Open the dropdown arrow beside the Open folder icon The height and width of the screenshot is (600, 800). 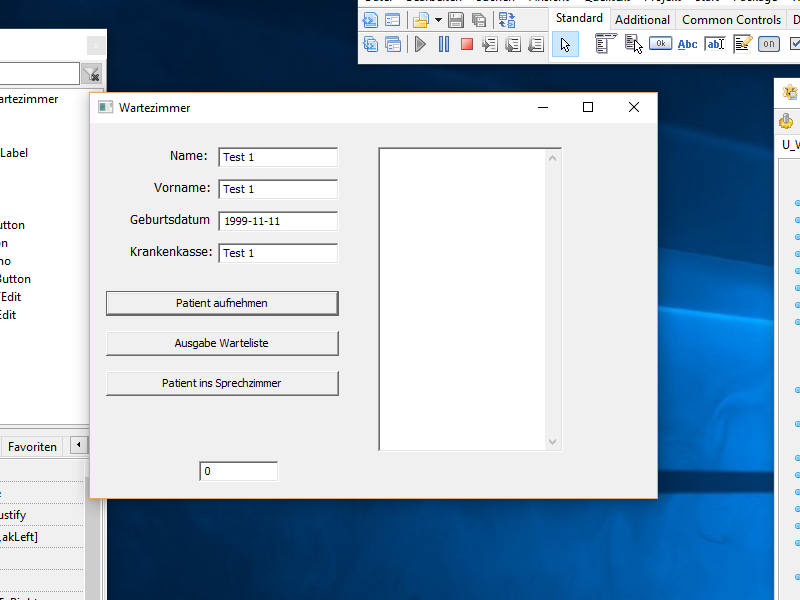(x=438, y=20)
